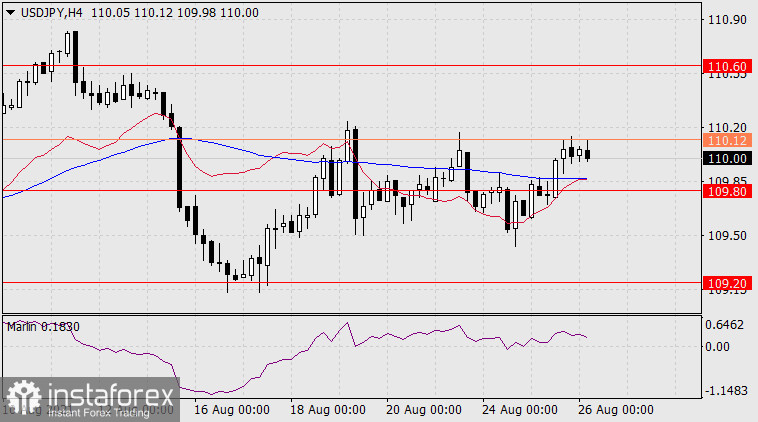758x422 pixels.
Task: Click the 26 Aug 00:00 time label
Action: [616, 410]
